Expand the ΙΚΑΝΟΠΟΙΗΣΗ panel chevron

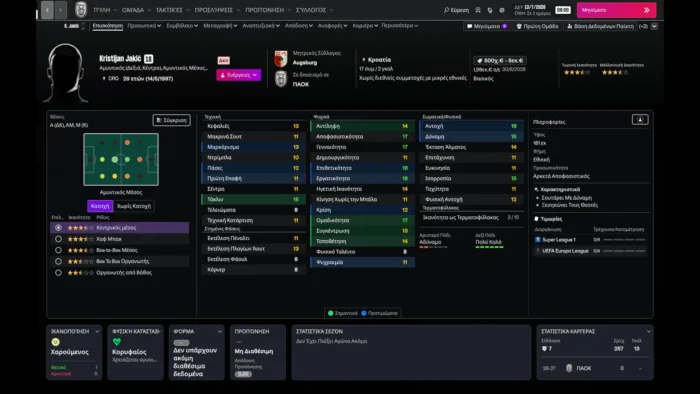click(x=97, y=332)
